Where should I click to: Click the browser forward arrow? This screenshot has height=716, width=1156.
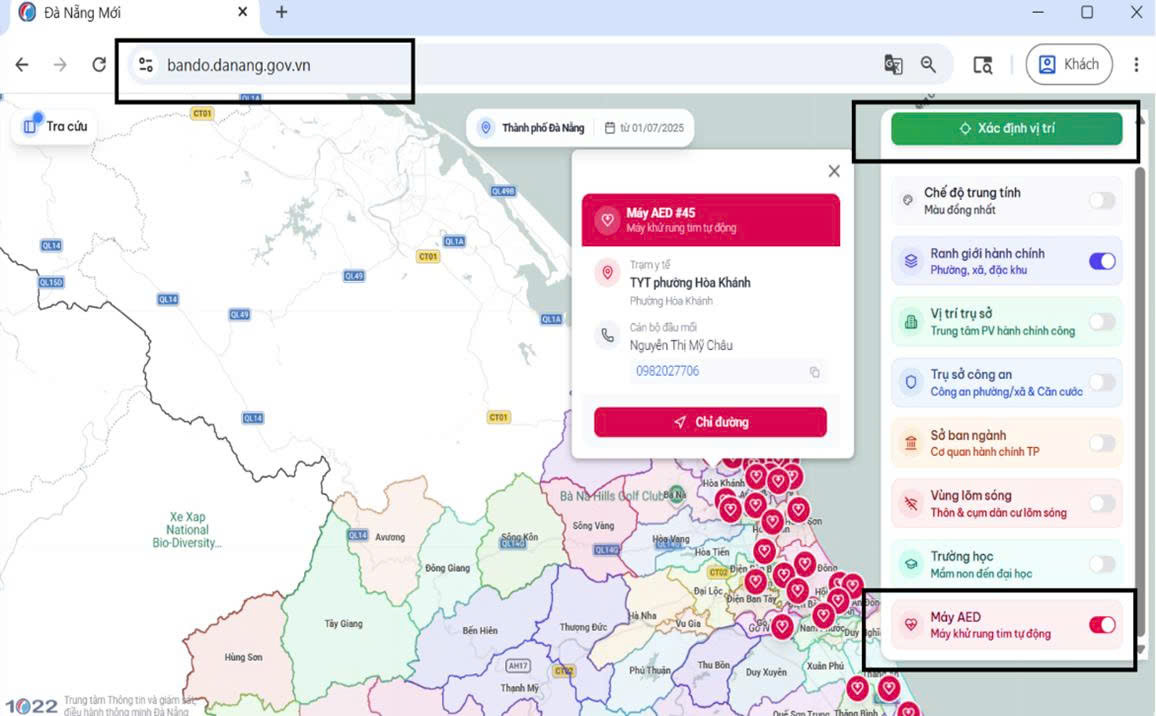(60, 65)
